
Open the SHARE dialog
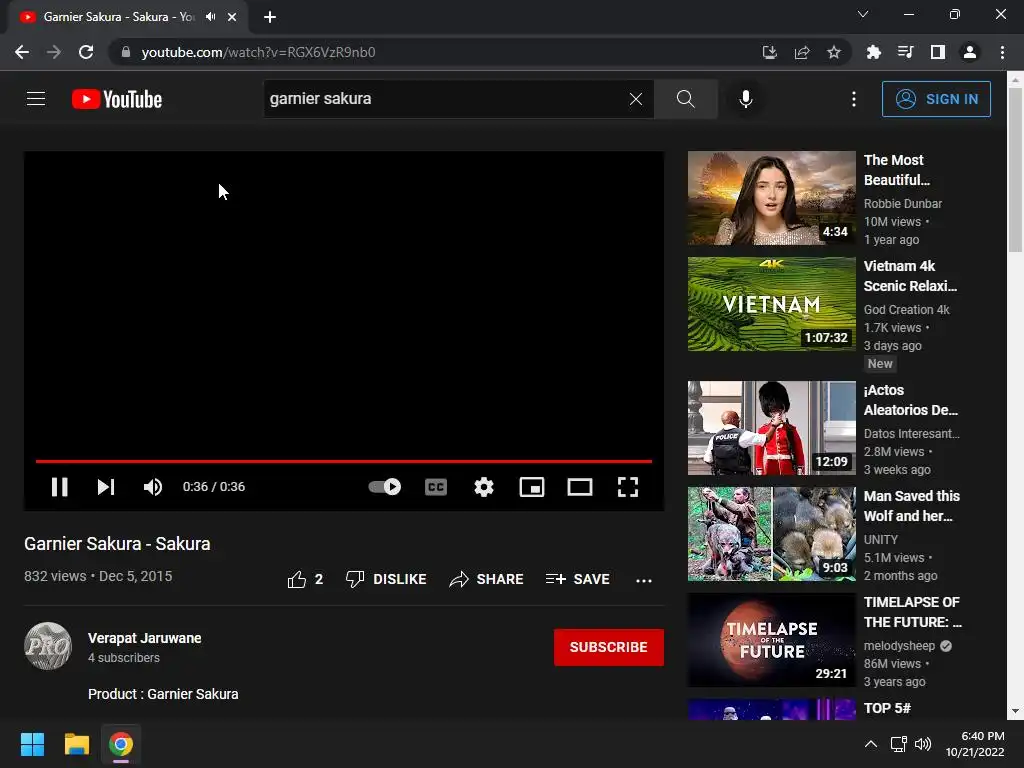tap(487, 579)
